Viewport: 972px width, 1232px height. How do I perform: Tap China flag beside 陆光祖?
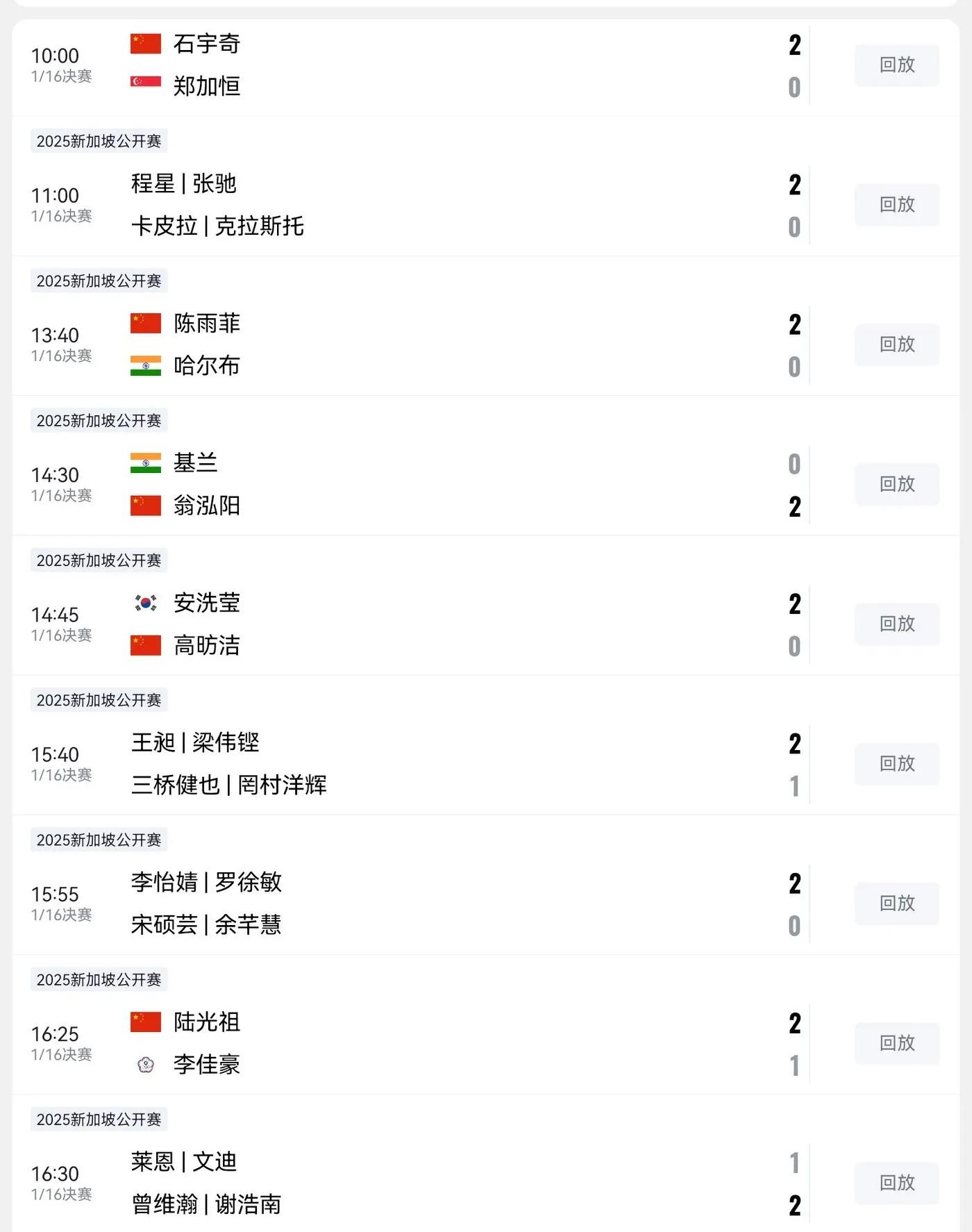(x=146, y=1022)
